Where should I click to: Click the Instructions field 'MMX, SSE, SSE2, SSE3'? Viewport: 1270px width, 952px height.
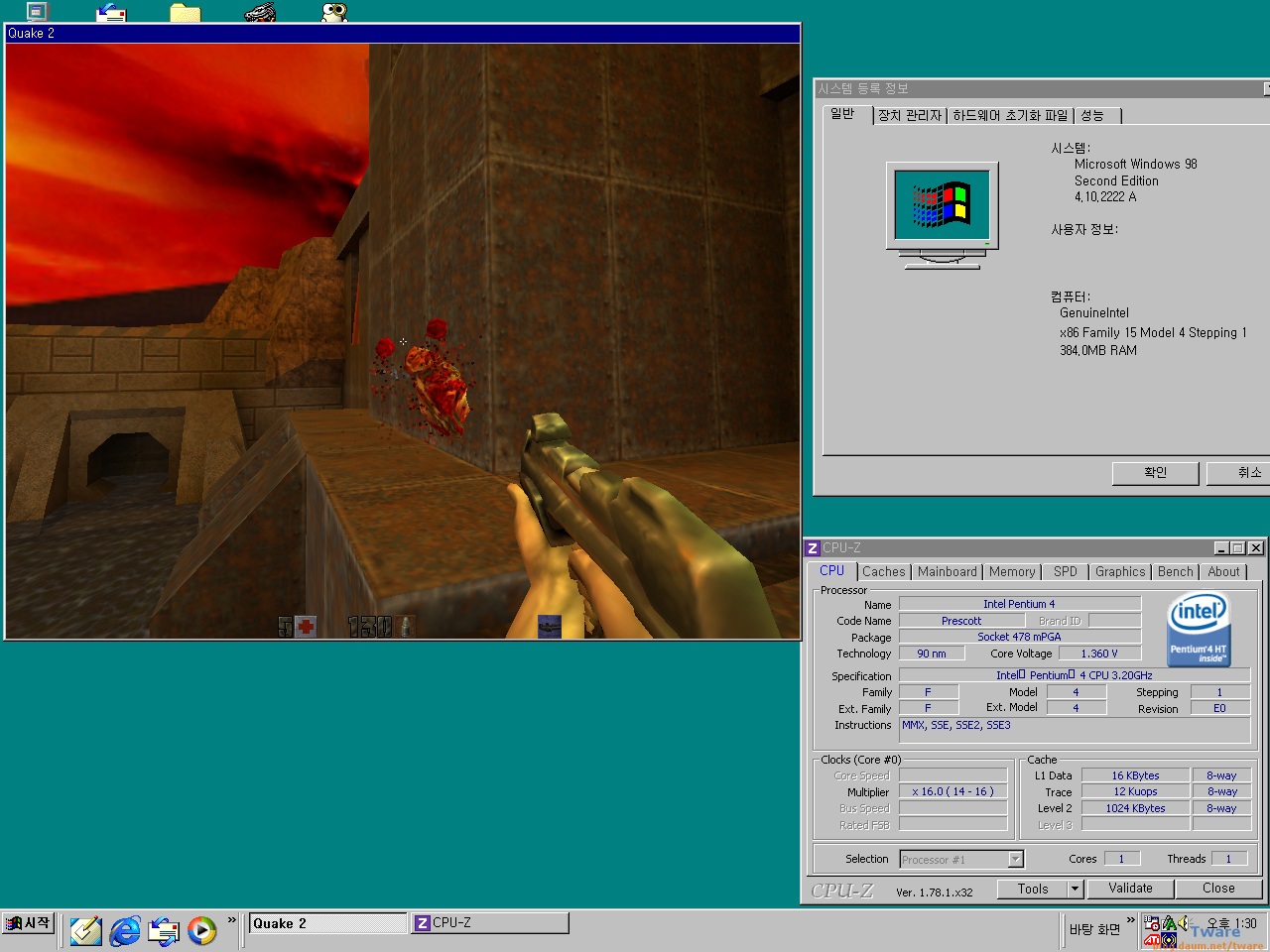click(x=1075, y=731)
